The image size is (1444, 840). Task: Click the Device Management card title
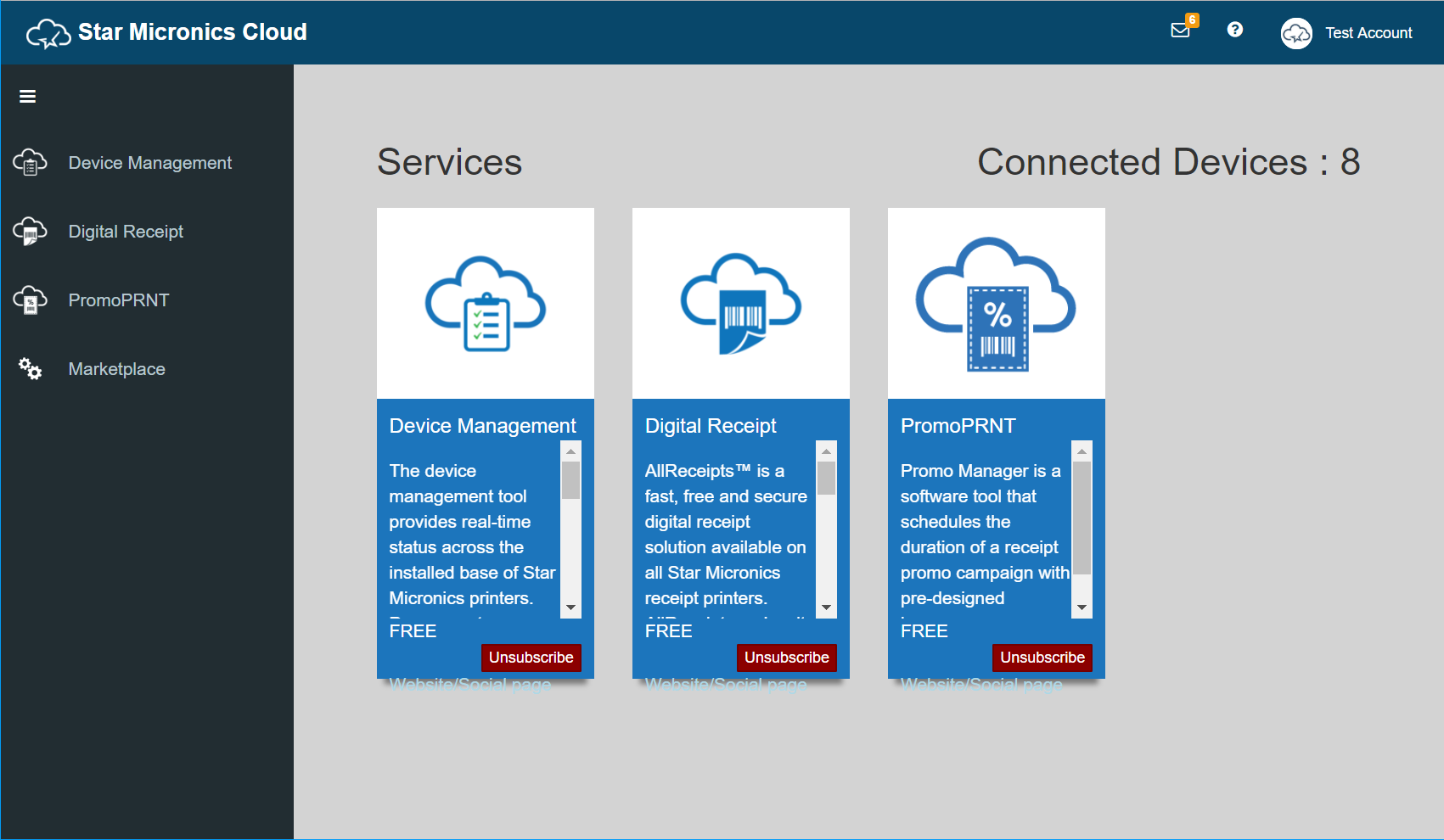click(483, 426)
